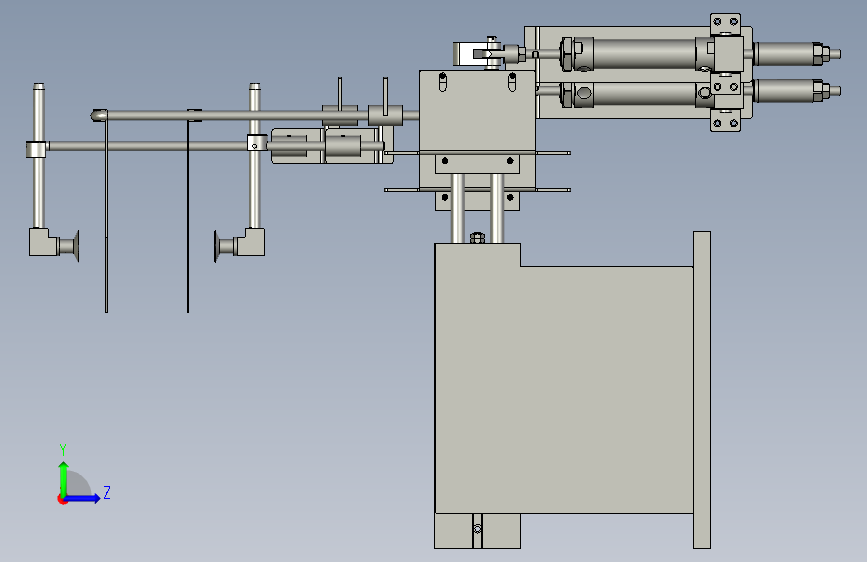The image size is (867, 562).
Task: Click the blue Z axis arrow of triad
Action: click(83, 498)
